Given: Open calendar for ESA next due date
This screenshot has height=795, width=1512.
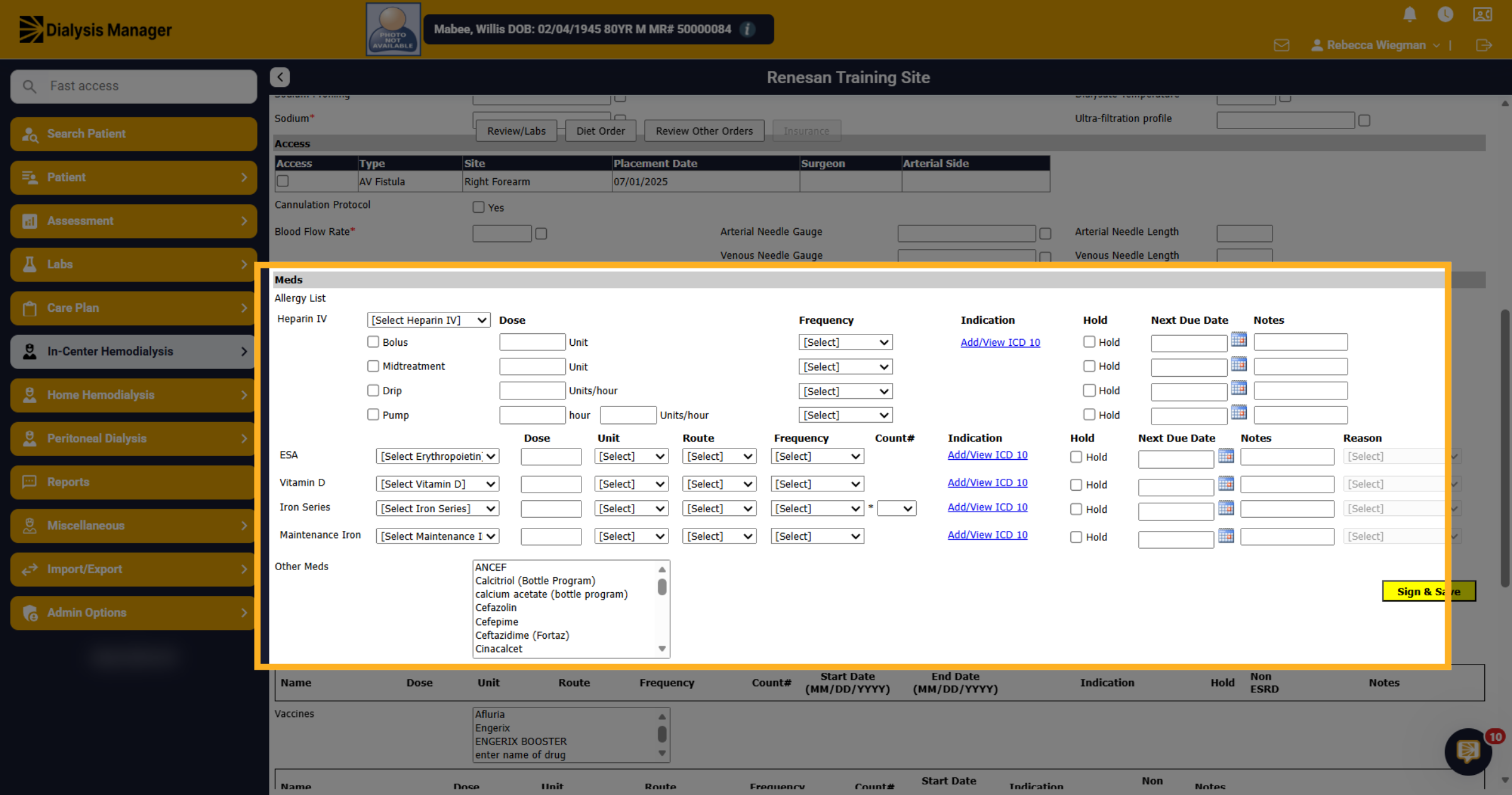Looking at the screenshot, I should coord(1226,455).
